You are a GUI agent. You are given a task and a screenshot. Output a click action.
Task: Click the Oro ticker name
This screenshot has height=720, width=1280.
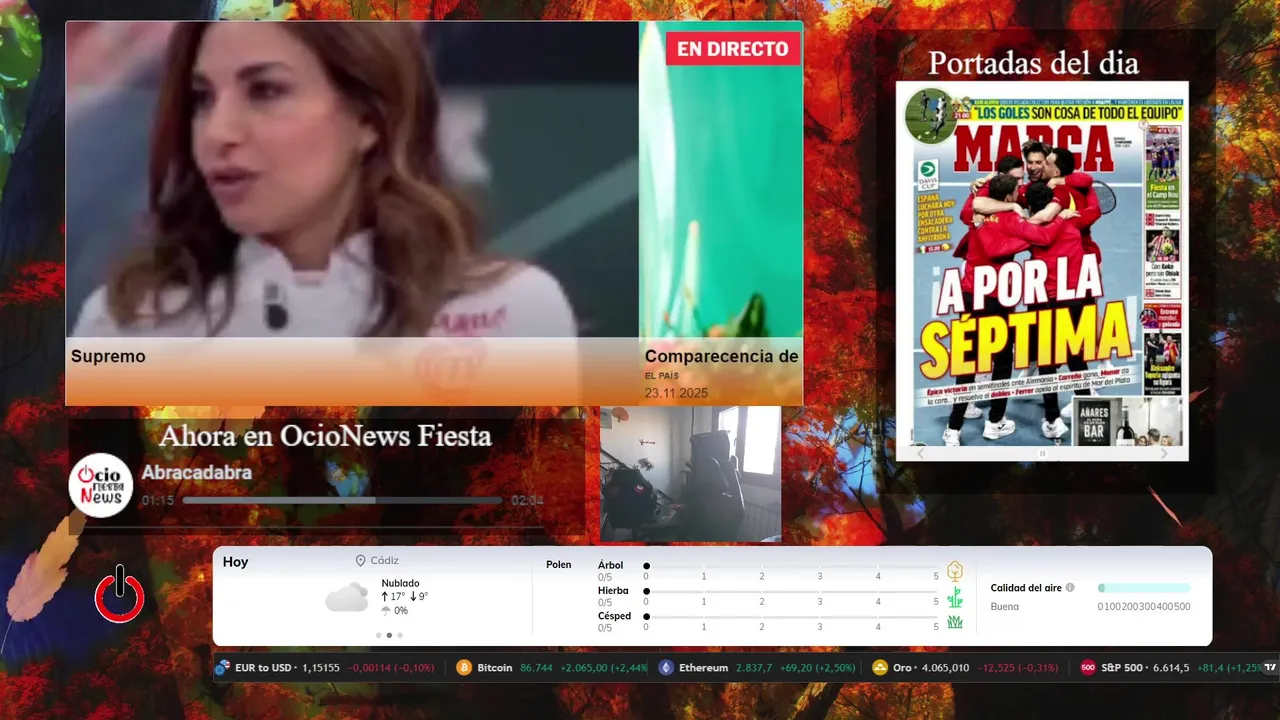click(x=903, y=668)
